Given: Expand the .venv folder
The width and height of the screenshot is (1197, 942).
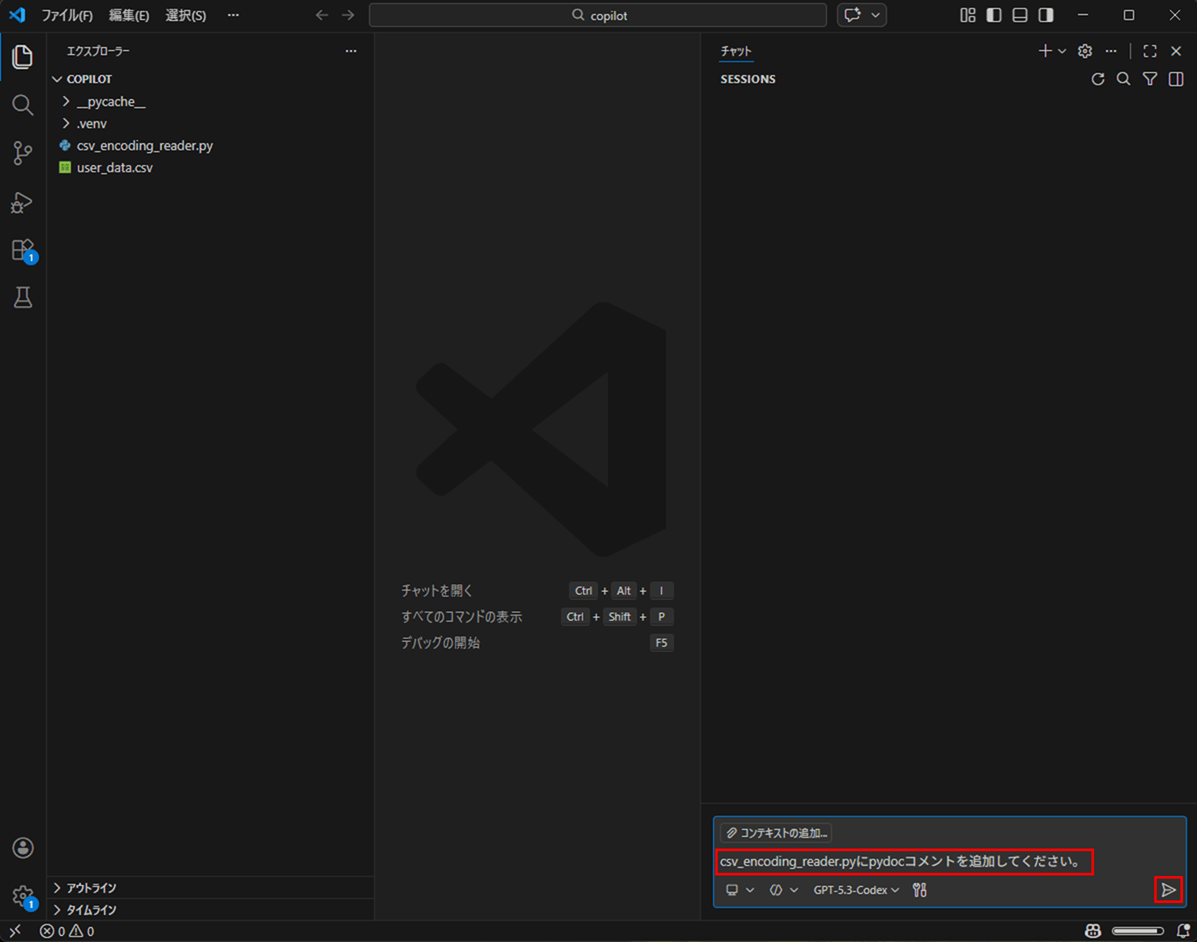Looking at the screenshot, I should click(92, 123).
